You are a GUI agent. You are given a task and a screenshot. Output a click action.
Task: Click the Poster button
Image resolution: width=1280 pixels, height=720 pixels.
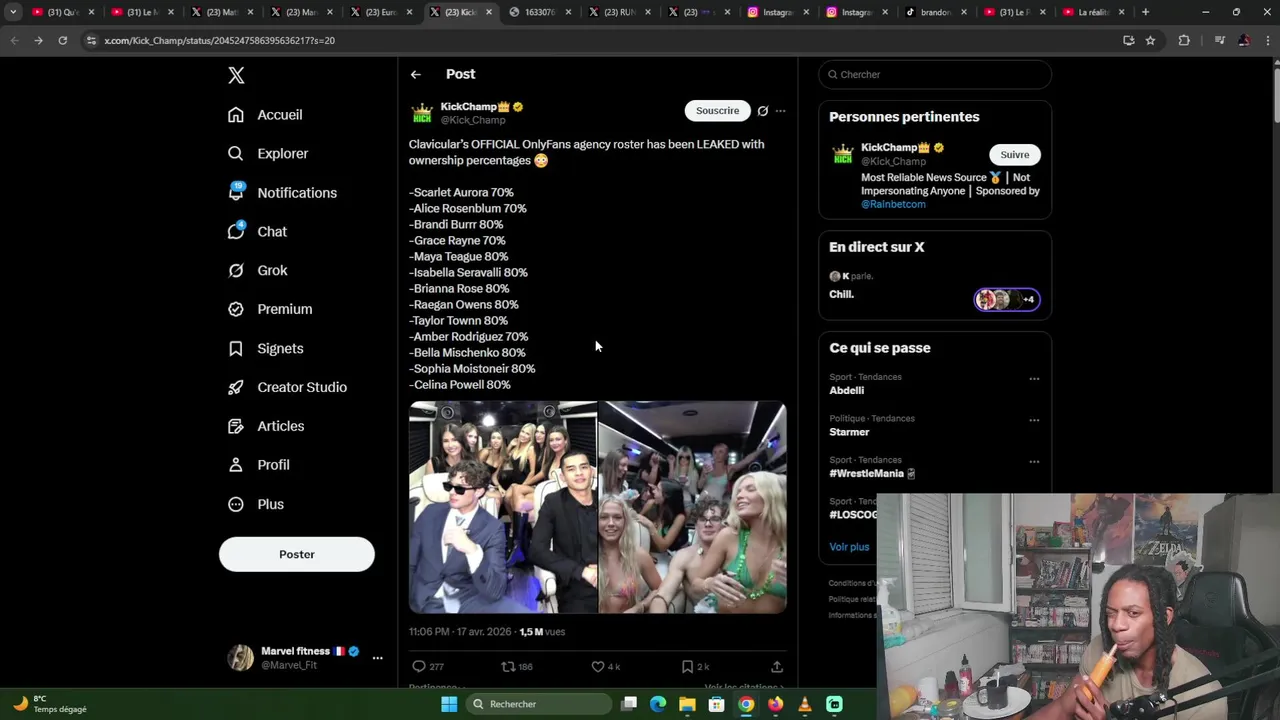click(297, 554)
